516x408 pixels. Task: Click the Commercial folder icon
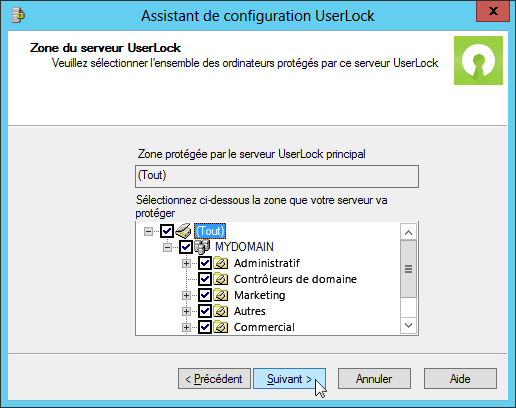pos(221,327)
